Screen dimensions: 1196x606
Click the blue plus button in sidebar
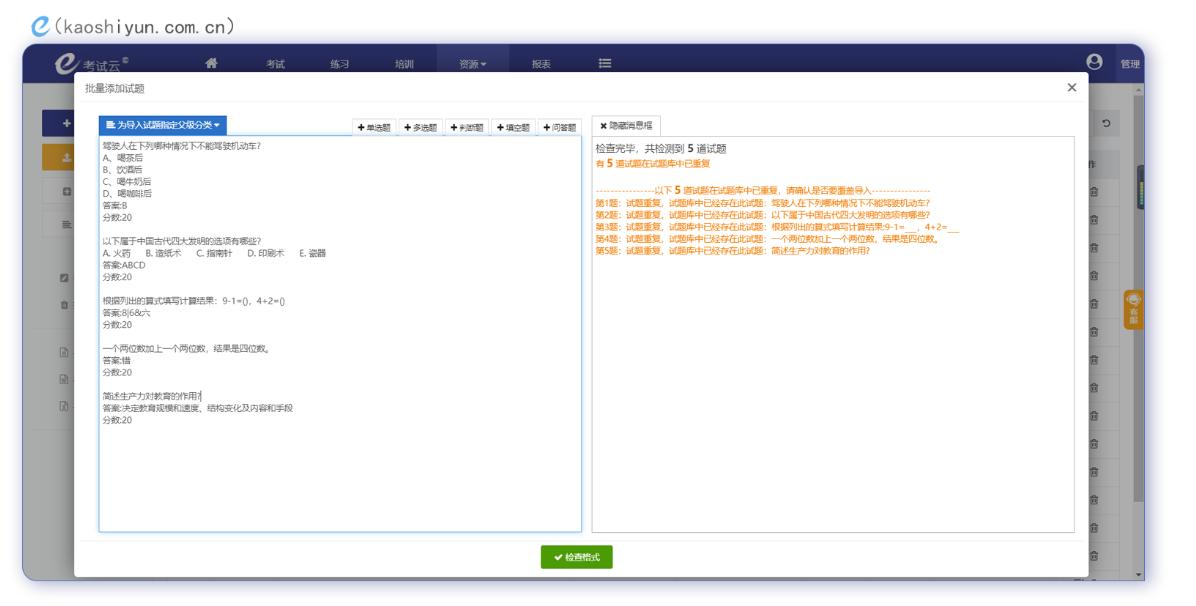(x=59, y=123)
